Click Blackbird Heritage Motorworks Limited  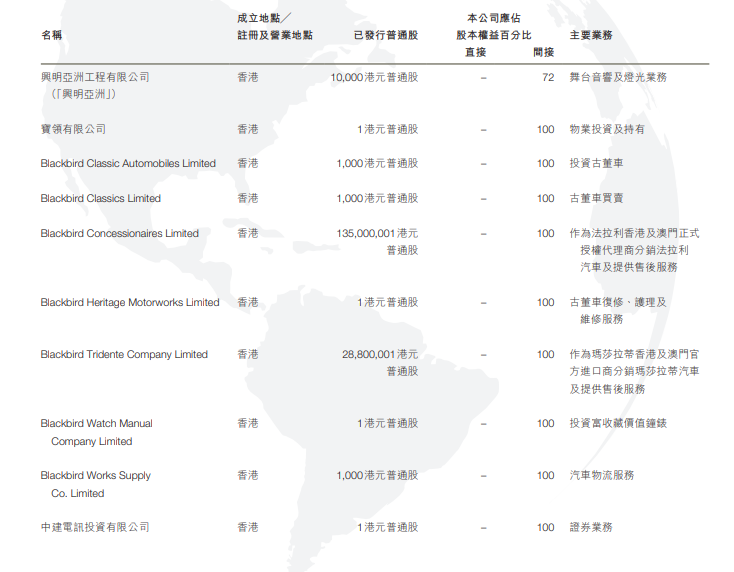130,303
